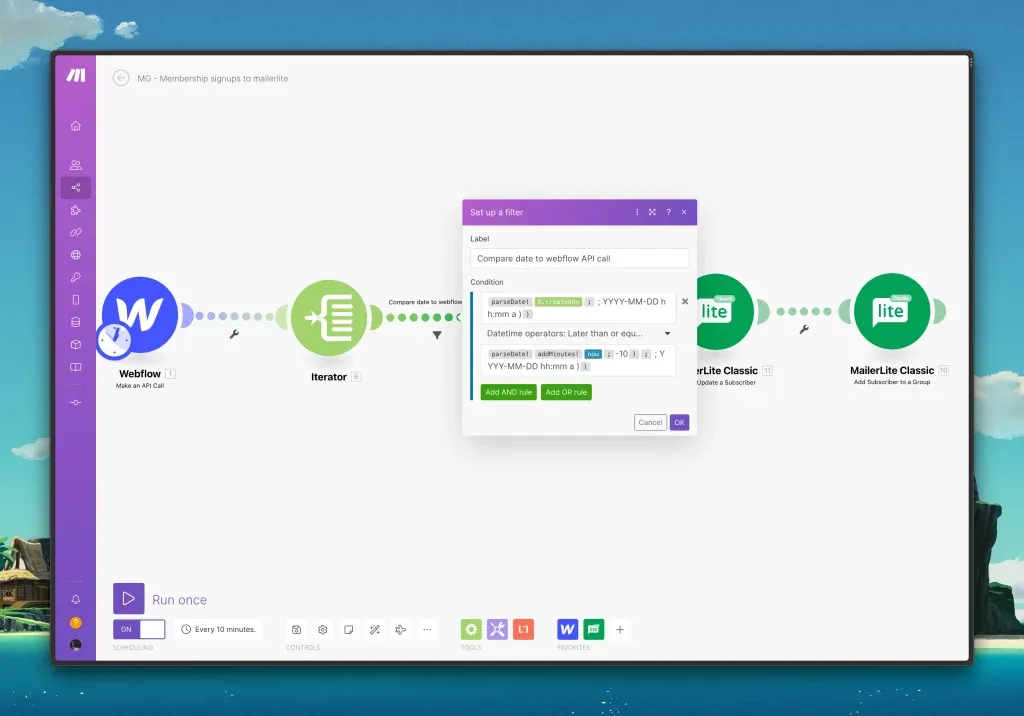
Task: Open notifications bell in sidebar
Action: tap(76, 600)
